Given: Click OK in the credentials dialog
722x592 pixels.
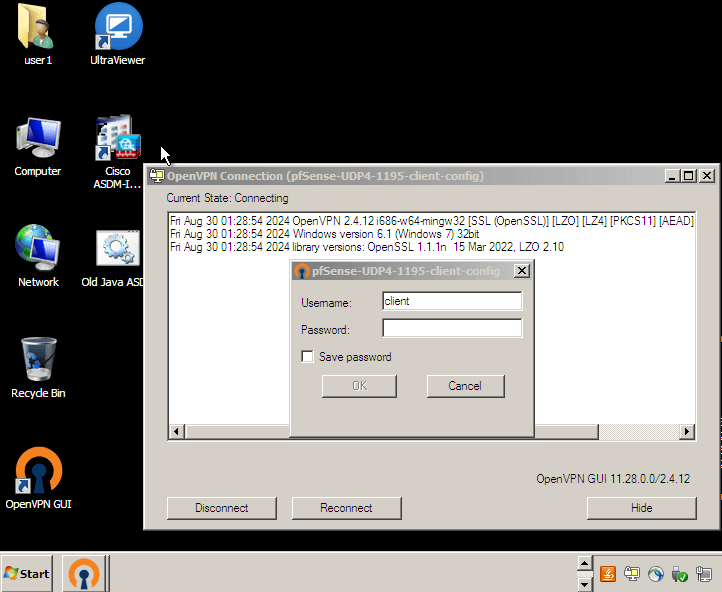Looking at the screenshot, I should (359, 386).
